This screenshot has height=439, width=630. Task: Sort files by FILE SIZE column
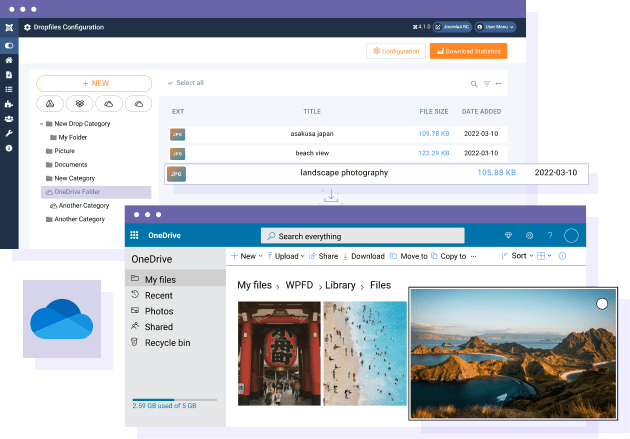[x=434, y=112]
